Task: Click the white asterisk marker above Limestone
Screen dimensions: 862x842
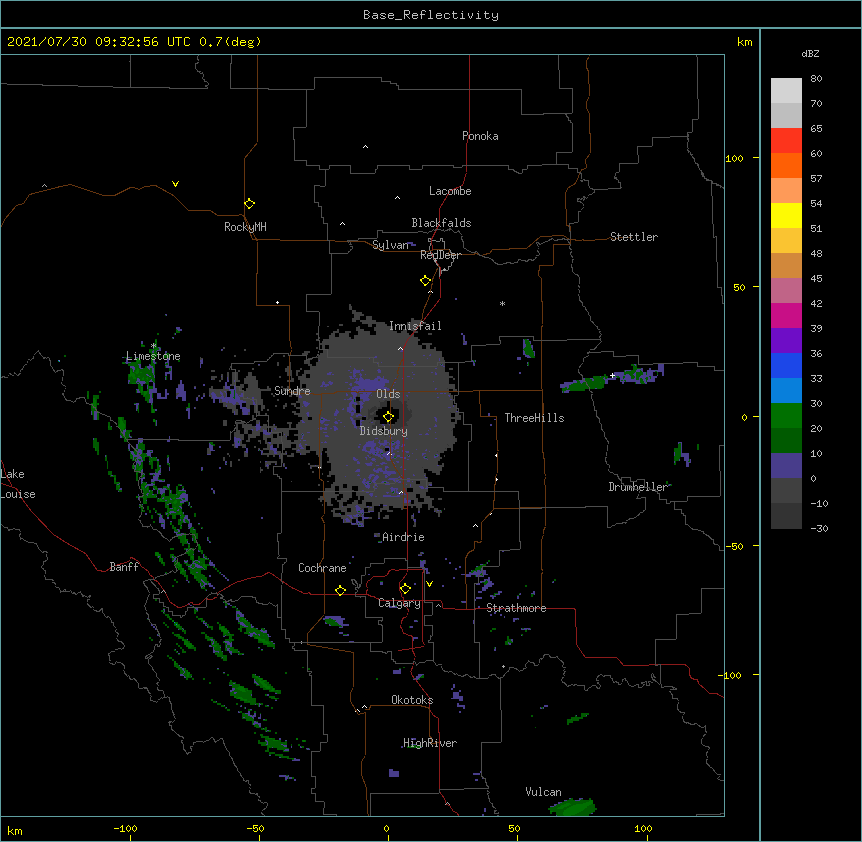Action: click(153, 346)
